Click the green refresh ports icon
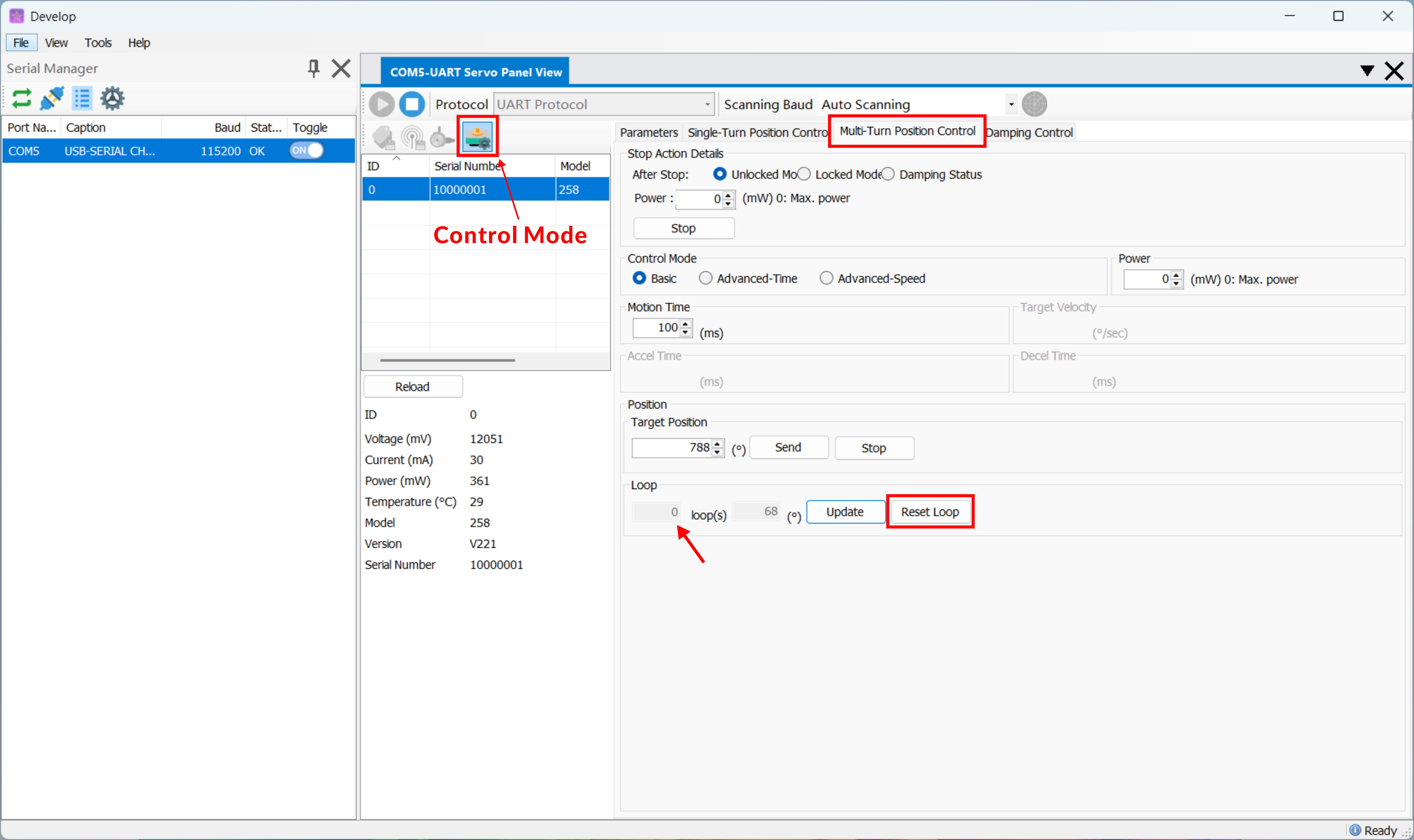The image size is (1414, 840). [22, 98]
